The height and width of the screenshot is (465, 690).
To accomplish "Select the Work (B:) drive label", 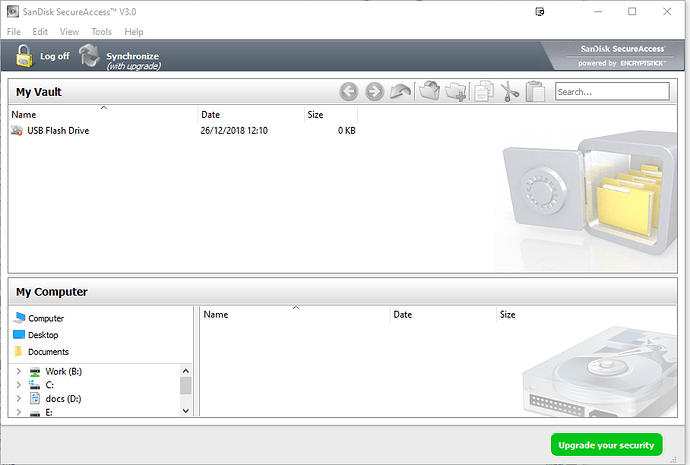I will tap(63, 371).
